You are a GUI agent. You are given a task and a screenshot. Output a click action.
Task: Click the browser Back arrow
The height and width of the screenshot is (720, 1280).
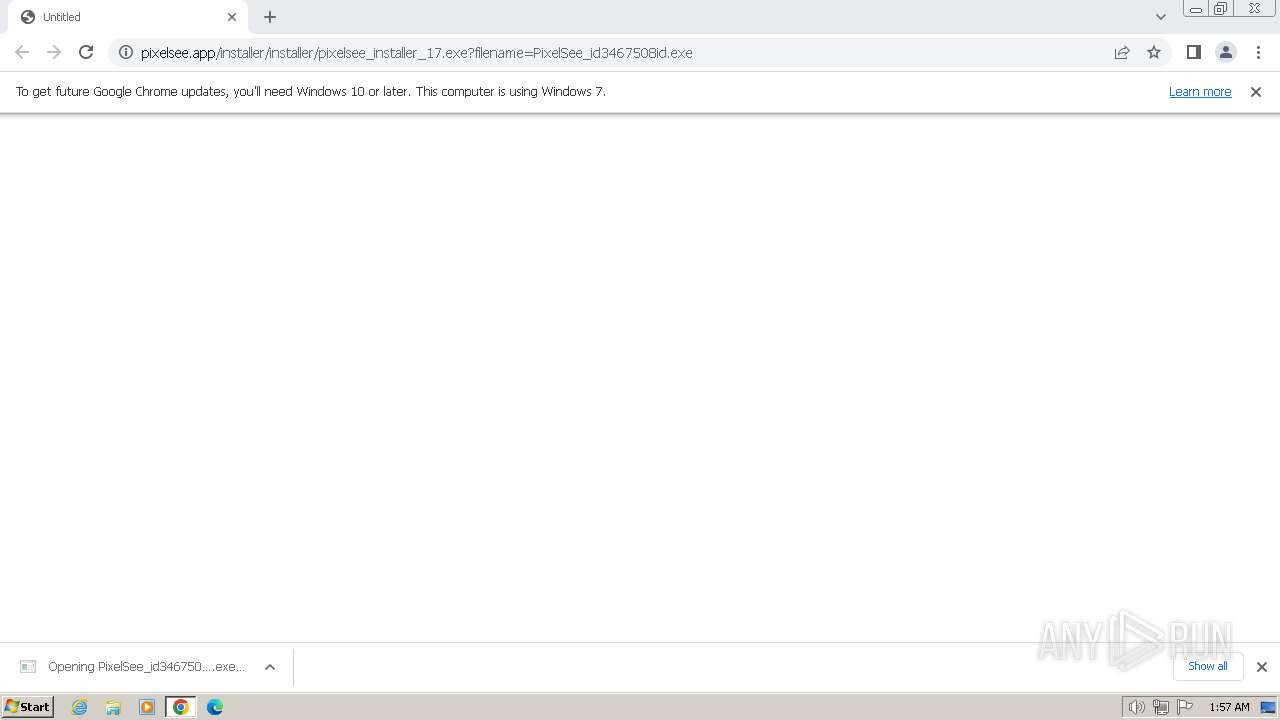click(22, 52)
